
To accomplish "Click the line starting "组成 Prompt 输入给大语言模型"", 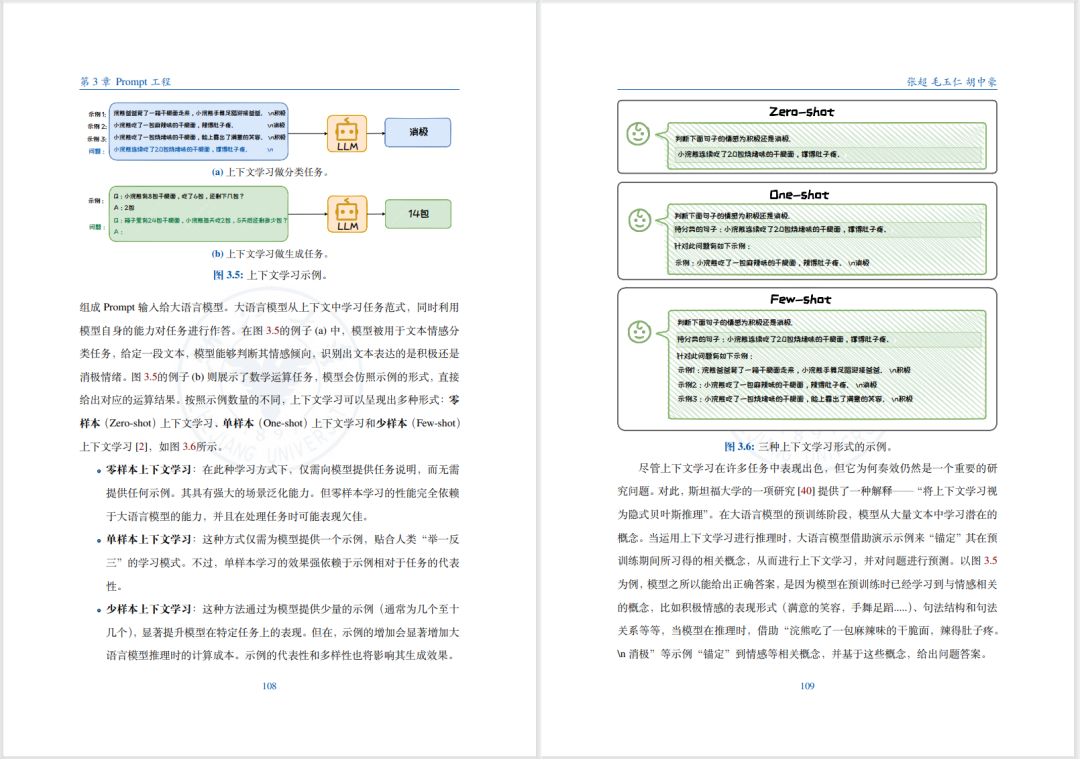I will (x=269, y=307).
